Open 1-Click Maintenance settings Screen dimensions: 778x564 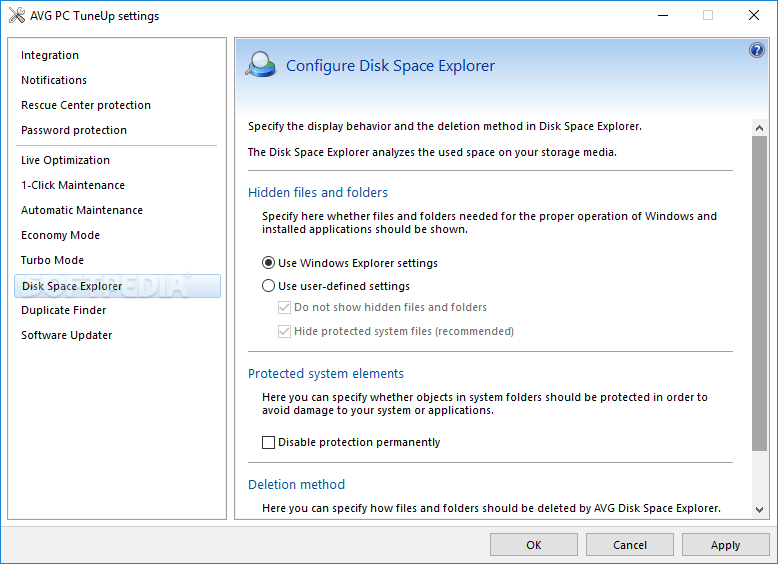[x=73, y=185]
